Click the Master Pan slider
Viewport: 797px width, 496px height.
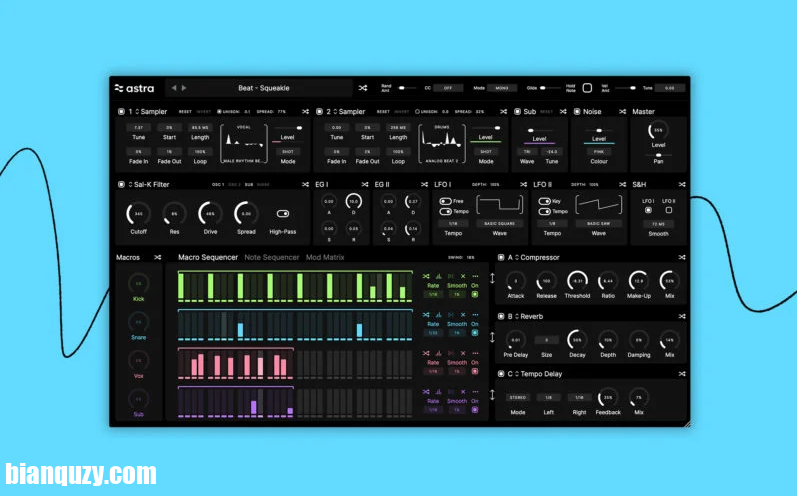coord(658,155)
